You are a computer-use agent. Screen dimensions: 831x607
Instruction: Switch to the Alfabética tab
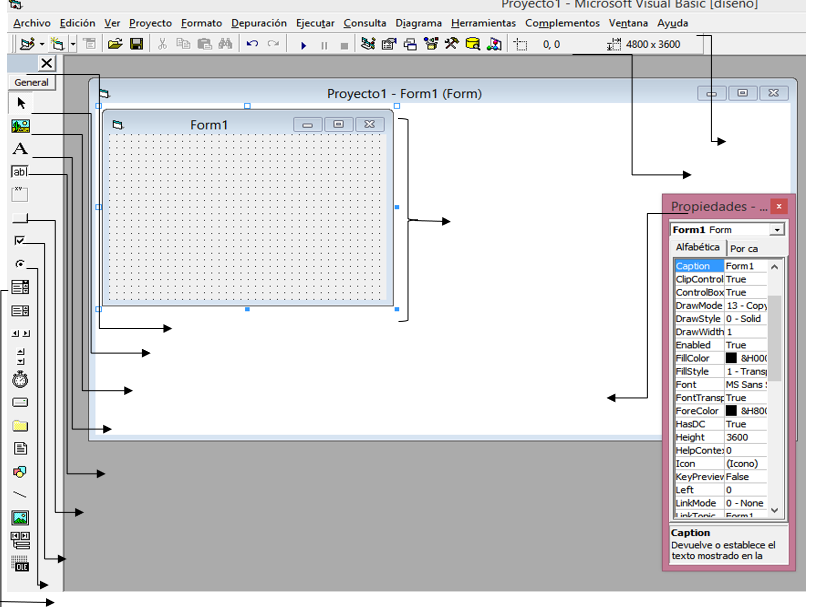point(697,247)
